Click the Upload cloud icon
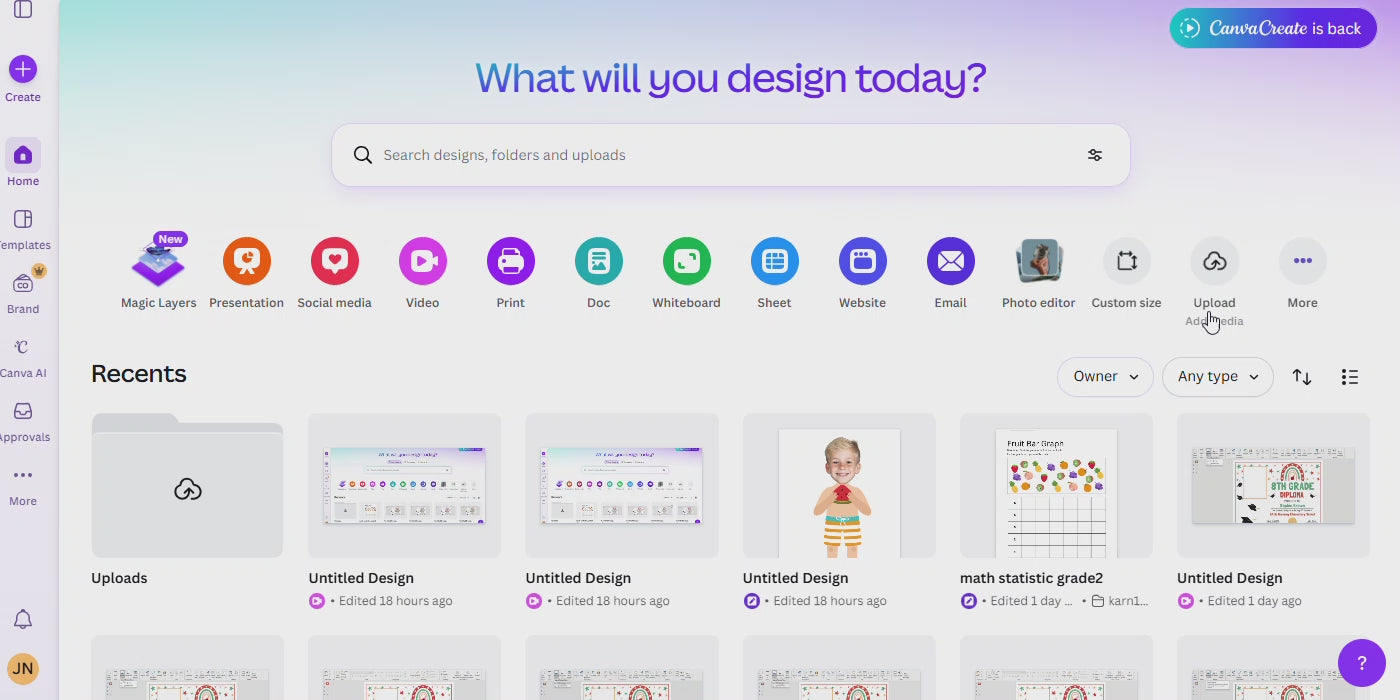 (1214, 262)
